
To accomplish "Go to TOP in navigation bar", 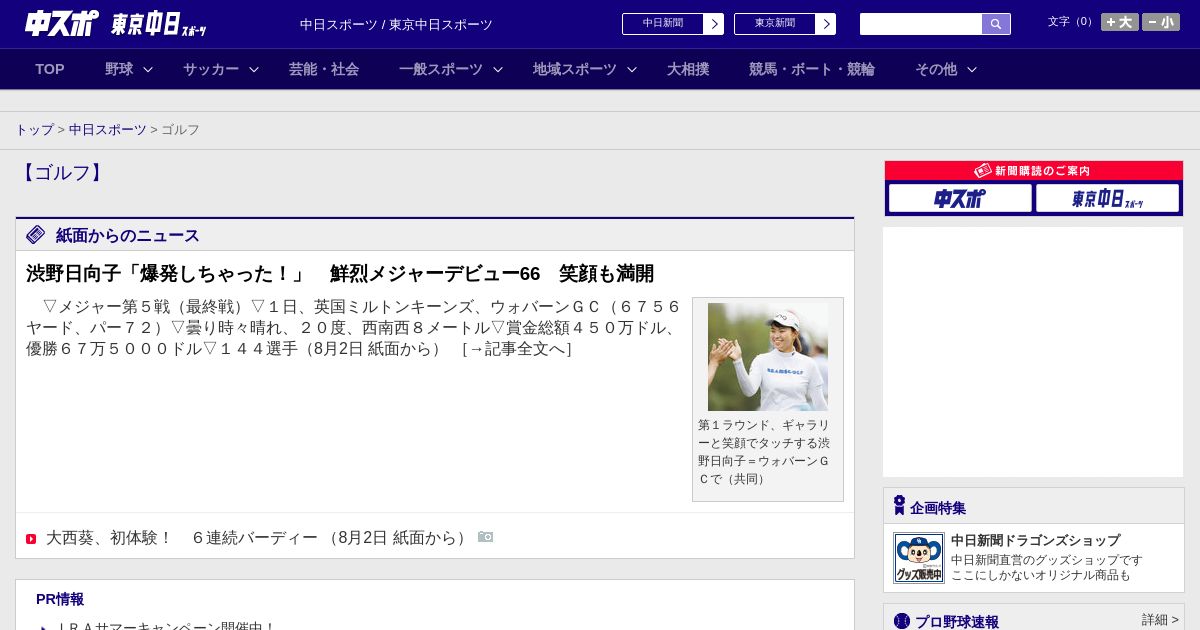I will coord(50,69).
